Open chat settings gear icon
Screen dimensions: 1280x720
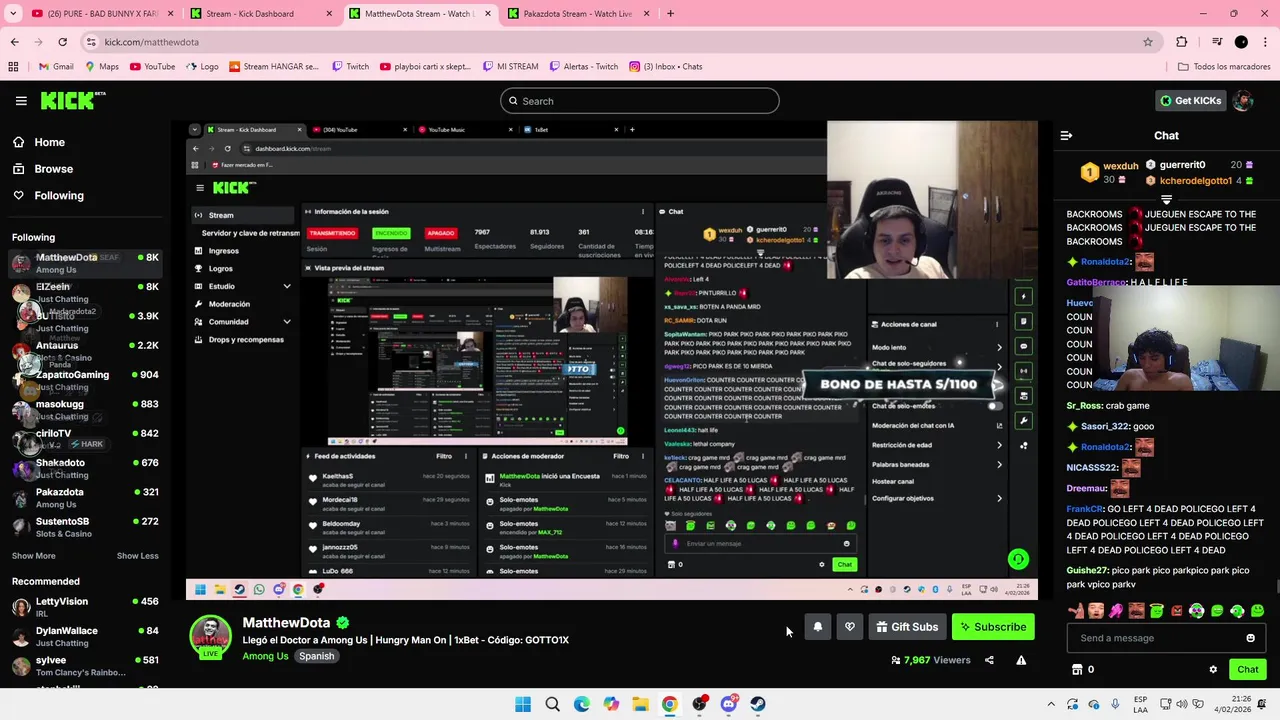pos(1213,670)
